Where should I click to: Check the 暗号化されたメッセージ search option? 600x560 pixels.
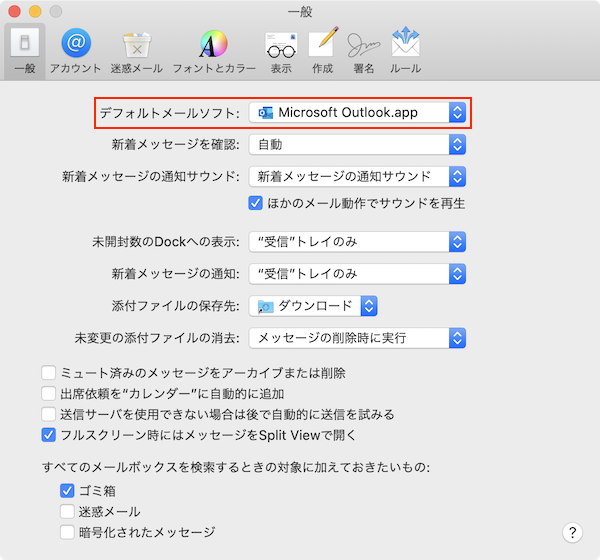(x=67, y=532)
